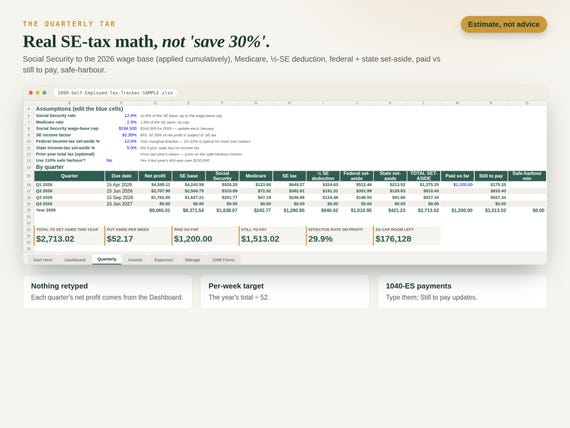Click the 'Net profit' column header
The width and height of the screenshot is (570, 428).
[x=155, y=176]
